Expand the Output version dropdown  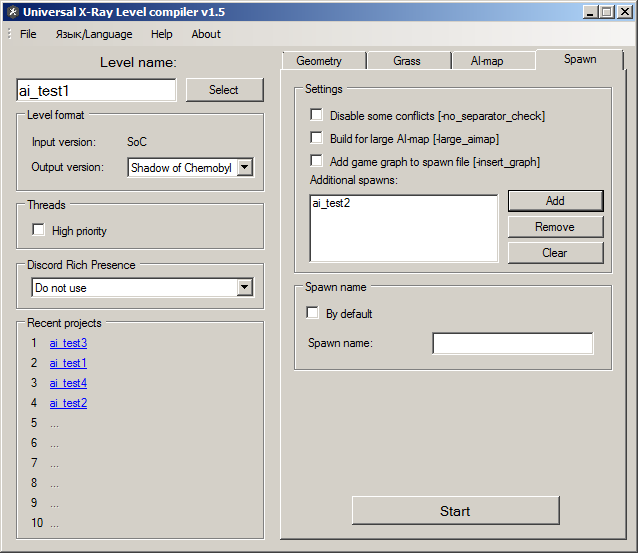pos(245,168)
